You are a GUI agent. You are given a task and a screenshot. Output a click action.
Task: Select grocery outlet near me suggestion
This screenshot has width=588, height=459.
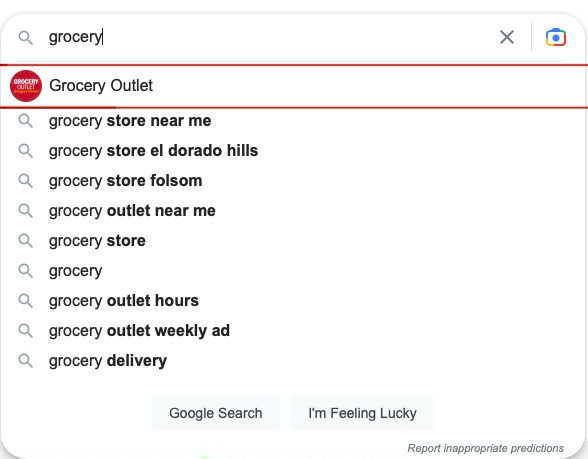(x=294, y=211)
